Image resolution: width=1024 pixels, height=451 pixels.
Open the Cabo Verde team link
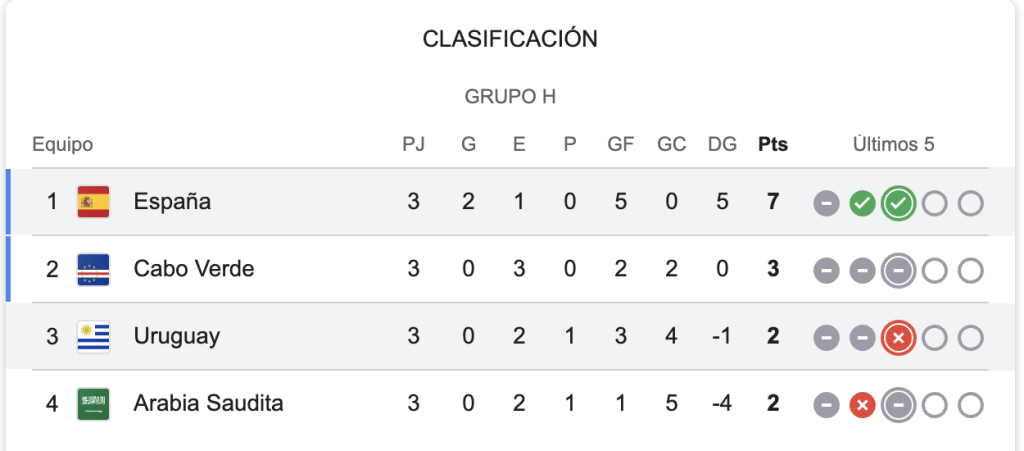tap(194, 269)
